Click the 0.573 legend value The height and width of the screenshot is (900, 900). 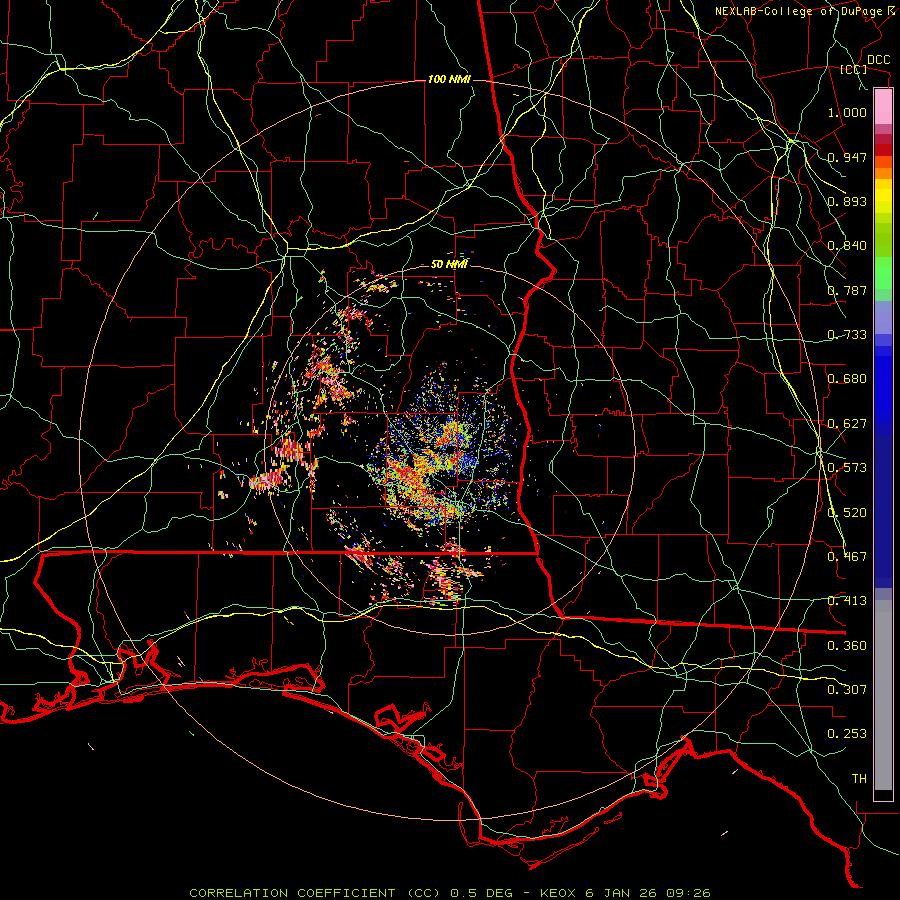tap(847, 468)
